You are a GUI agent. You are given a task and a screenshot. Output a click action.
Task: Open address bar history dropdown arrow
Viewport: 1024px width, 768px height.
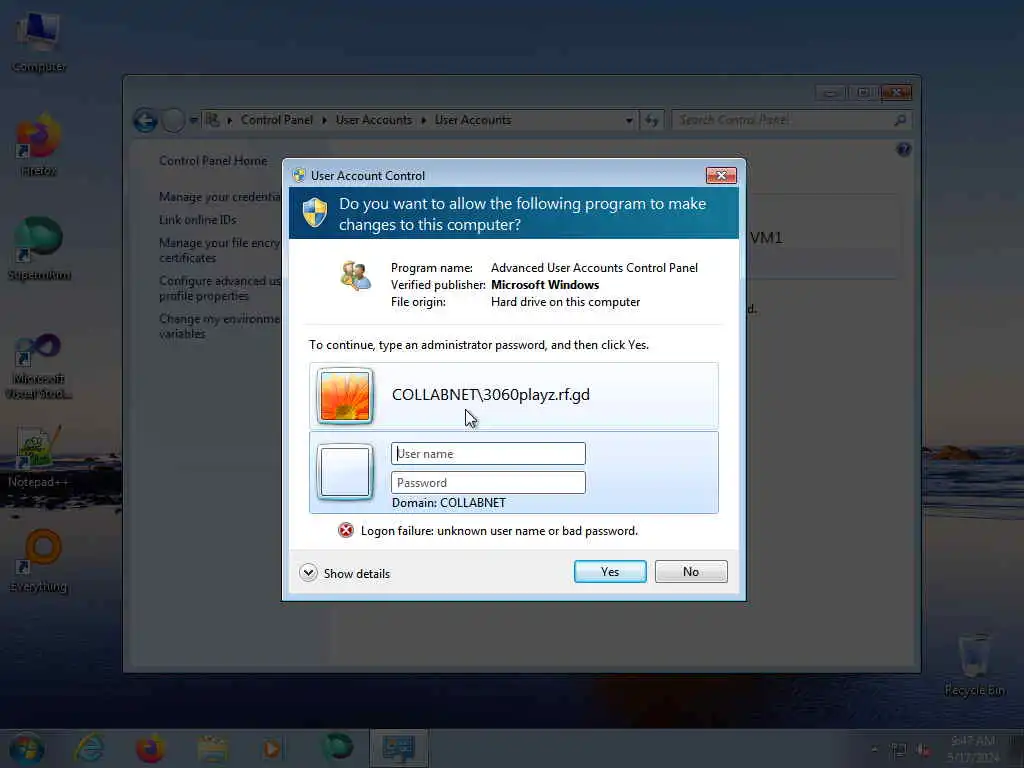[x=629, y=120]
